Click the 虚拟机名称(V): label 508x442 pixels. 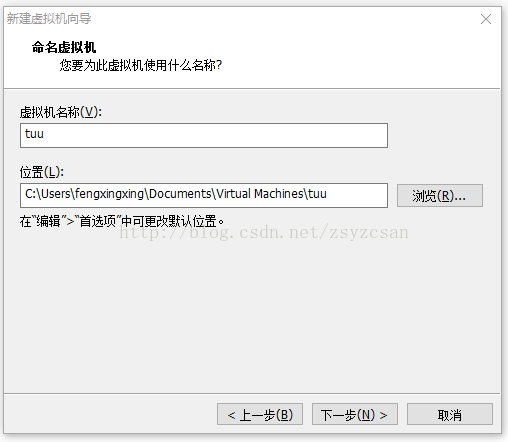pos(61,112)
